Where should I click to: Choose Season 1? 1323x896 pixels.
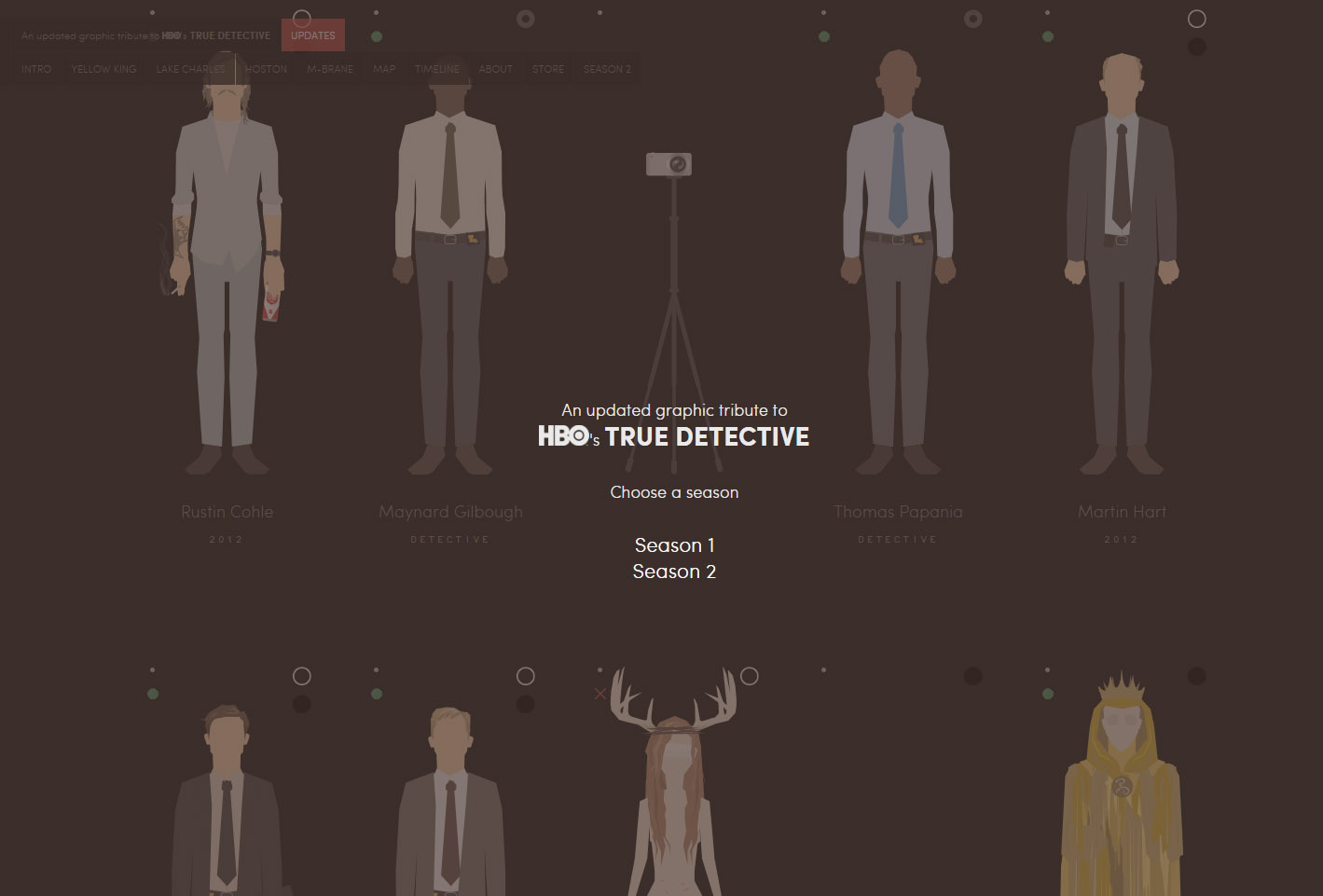(x=674, y=545)
